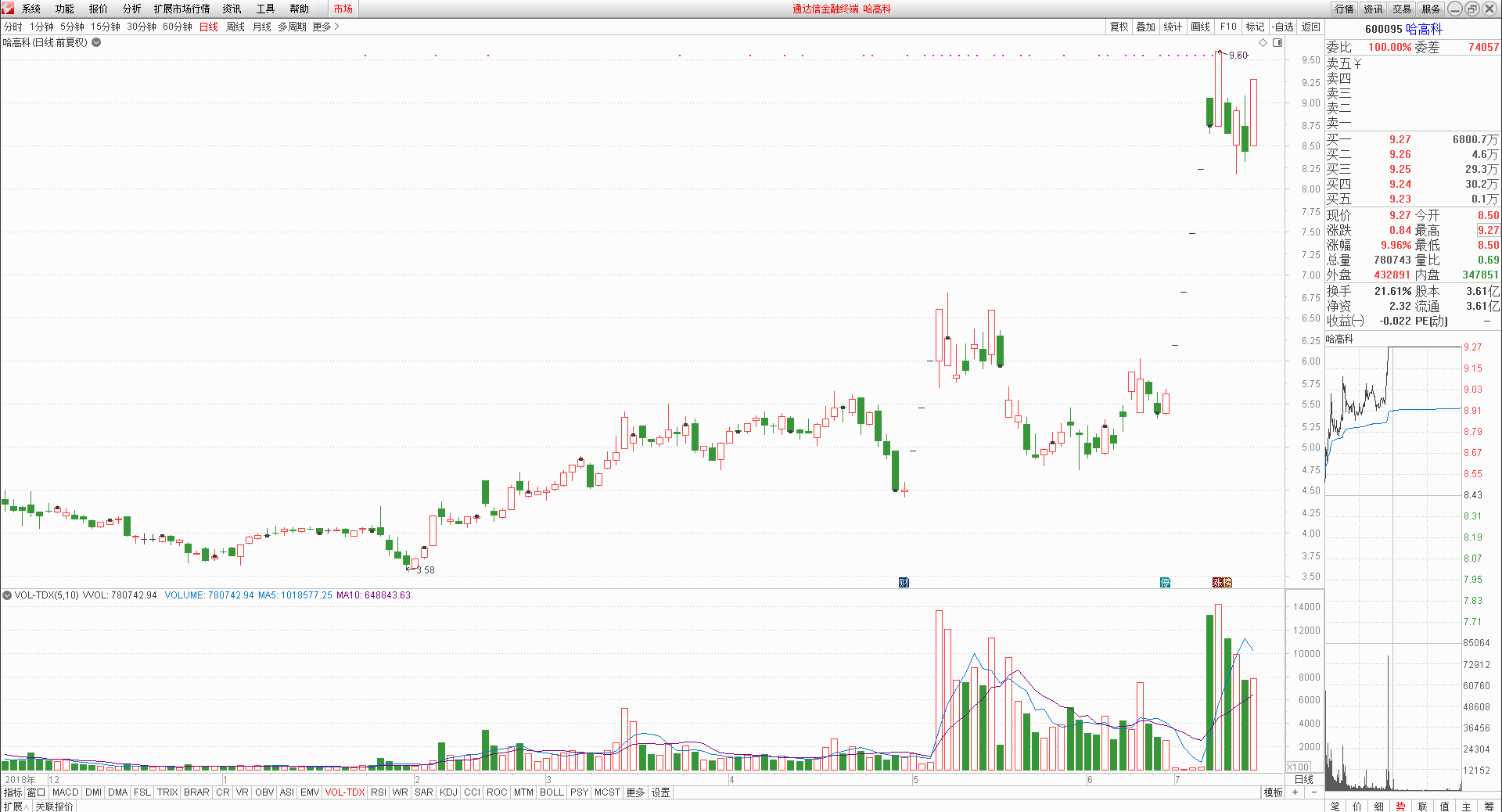Click the diamond icon above the chart
The image size is (1502, 812).
click(1263, 42)
